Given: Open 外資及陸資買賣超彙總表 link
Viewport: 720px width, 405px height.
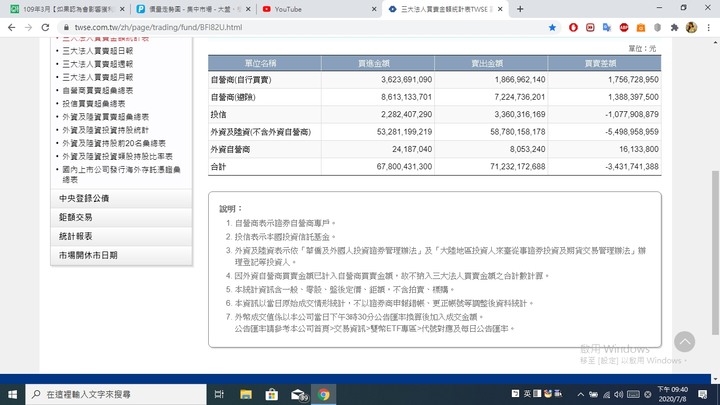Looking at the screenshot, I should point(106,117).
